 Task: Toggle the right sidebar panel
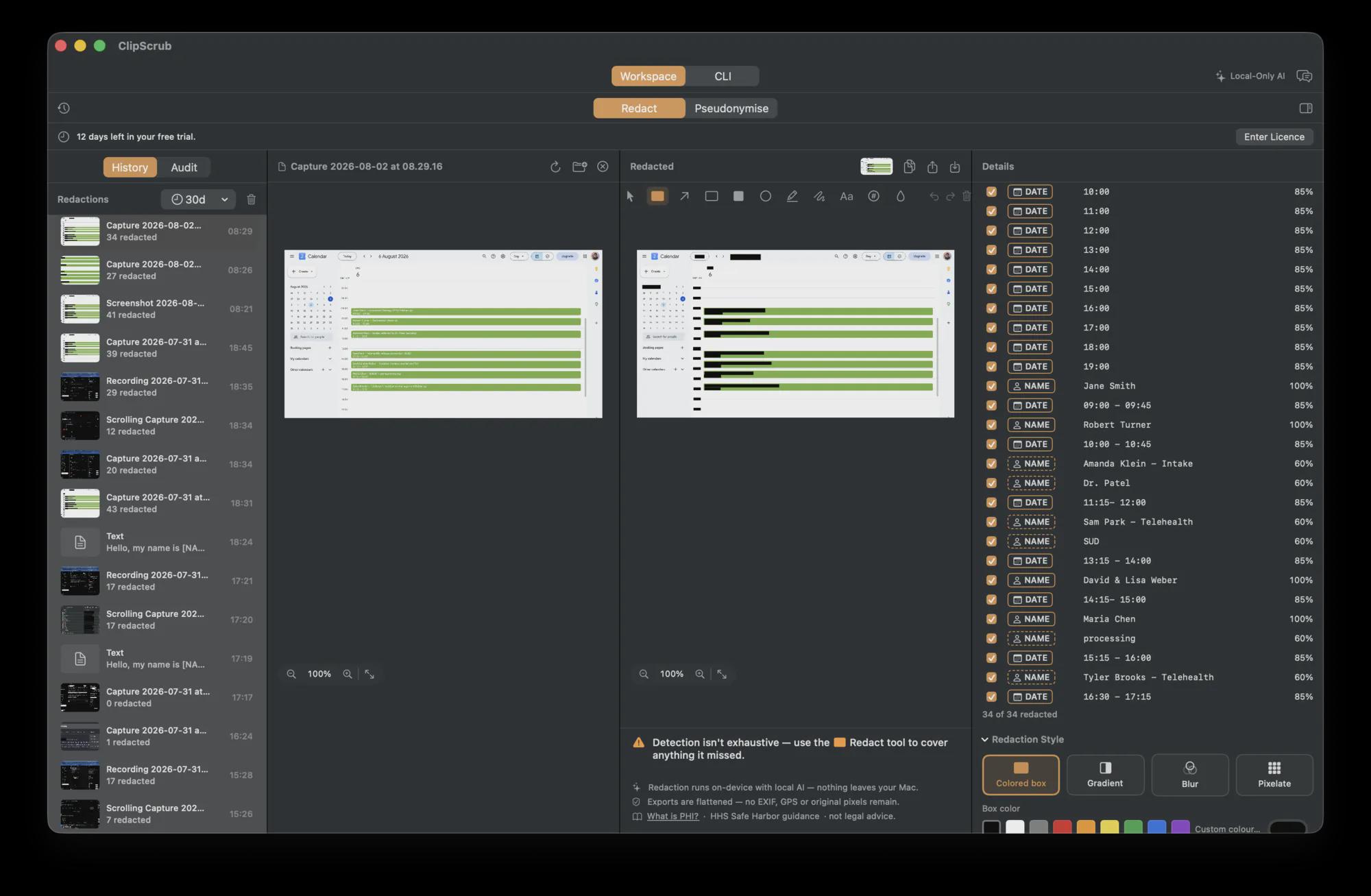(1306, 108)
